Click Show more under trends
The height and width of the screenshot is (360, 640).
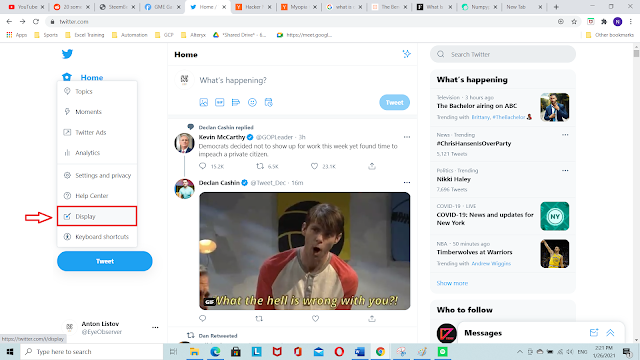[x=452, y=283]
